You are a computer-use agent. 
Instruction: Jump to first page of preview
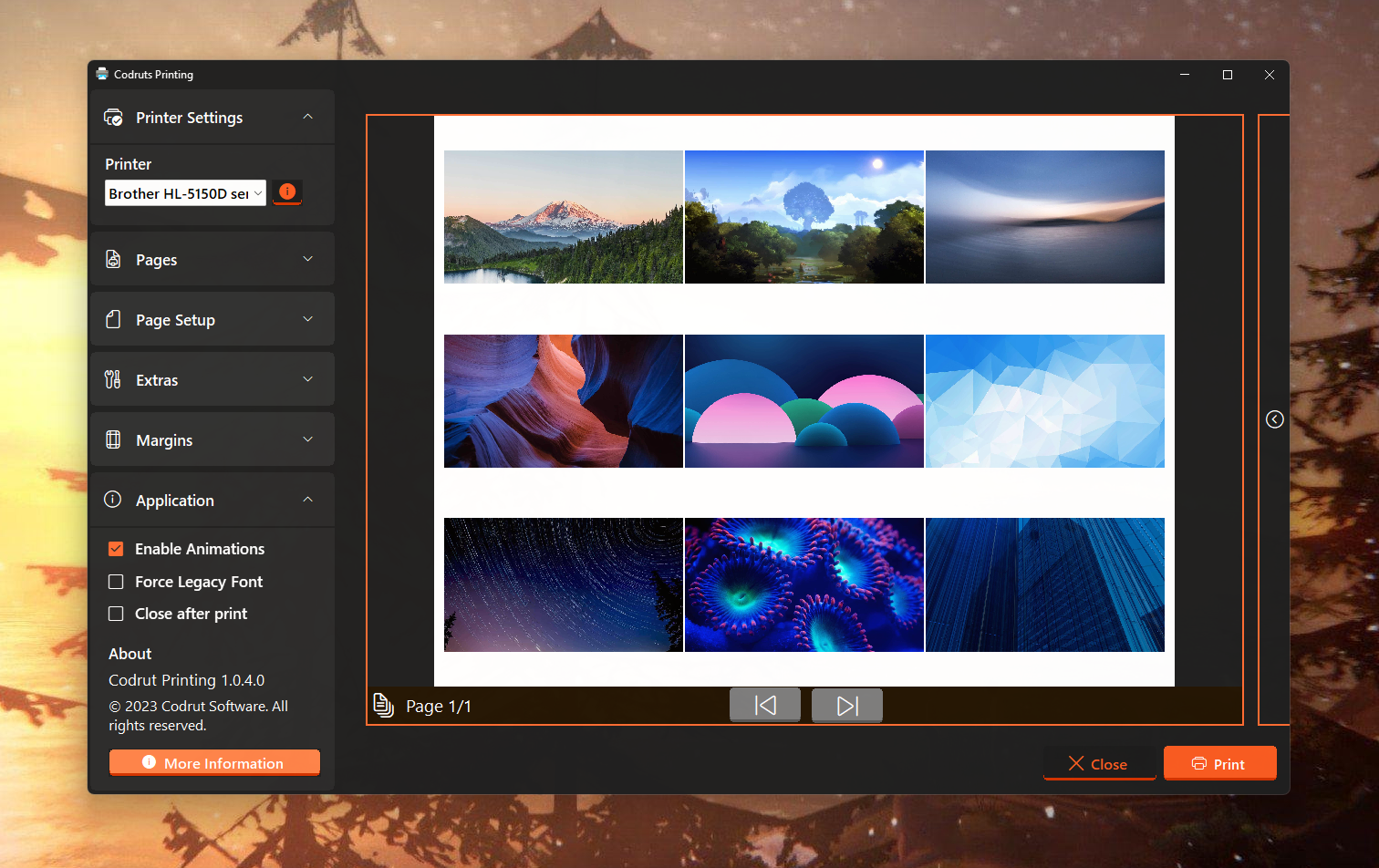click(x=765, y=705)
